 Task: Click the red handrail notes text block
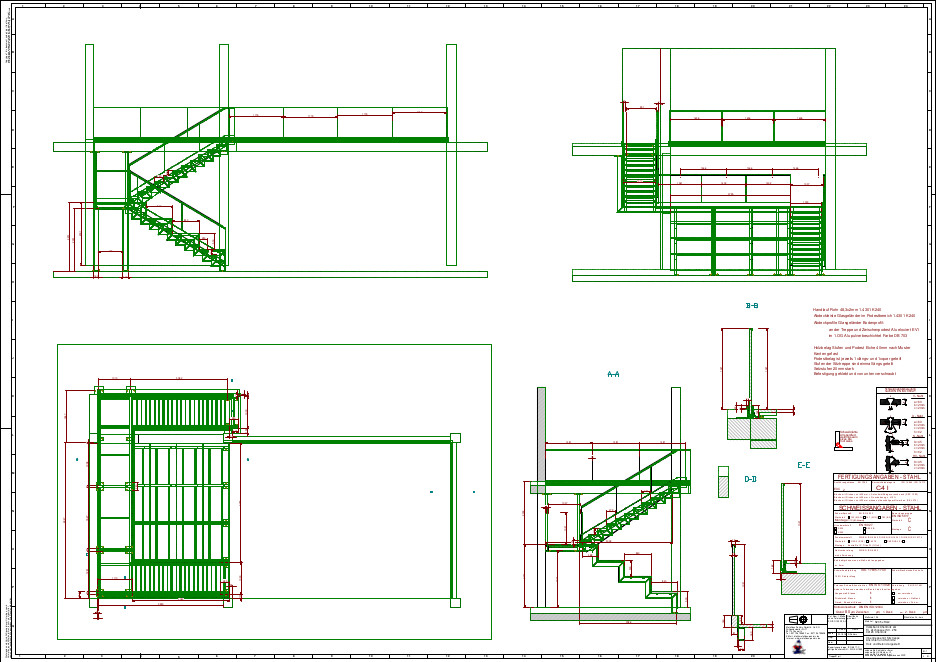click(866, 341)
